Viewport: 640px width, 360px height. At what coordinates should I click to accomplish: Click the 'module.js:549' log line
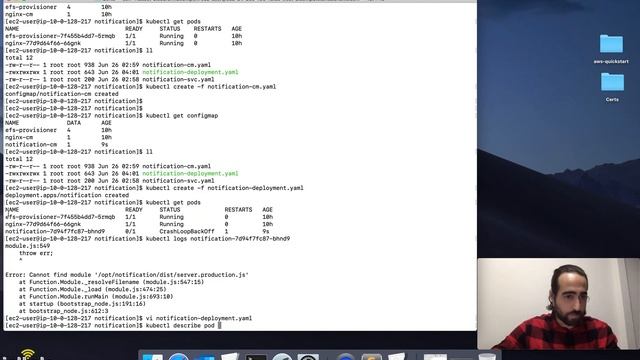point(27,246)
